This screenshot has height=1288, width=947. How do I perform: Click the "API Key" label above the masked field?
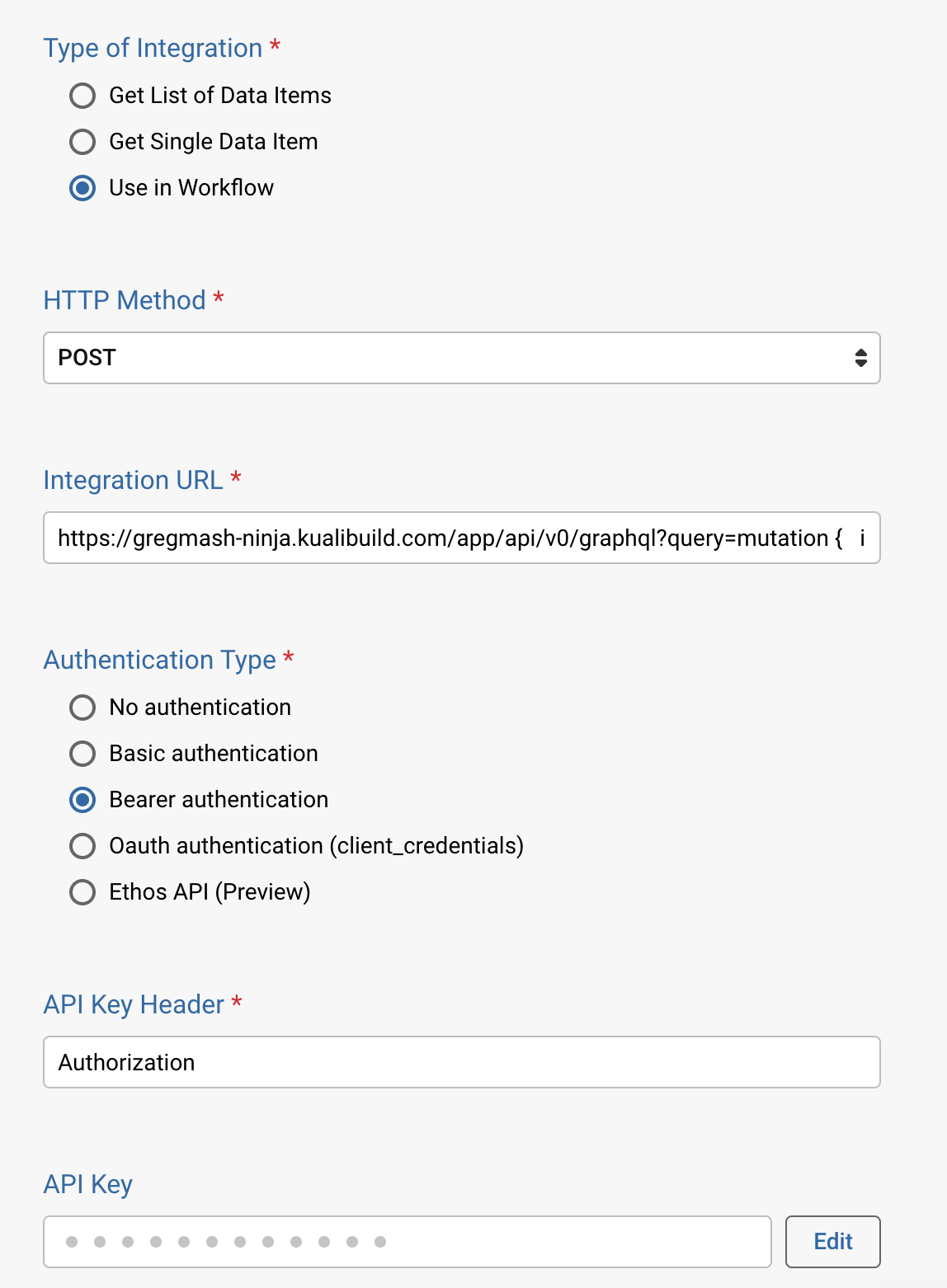87,1184
